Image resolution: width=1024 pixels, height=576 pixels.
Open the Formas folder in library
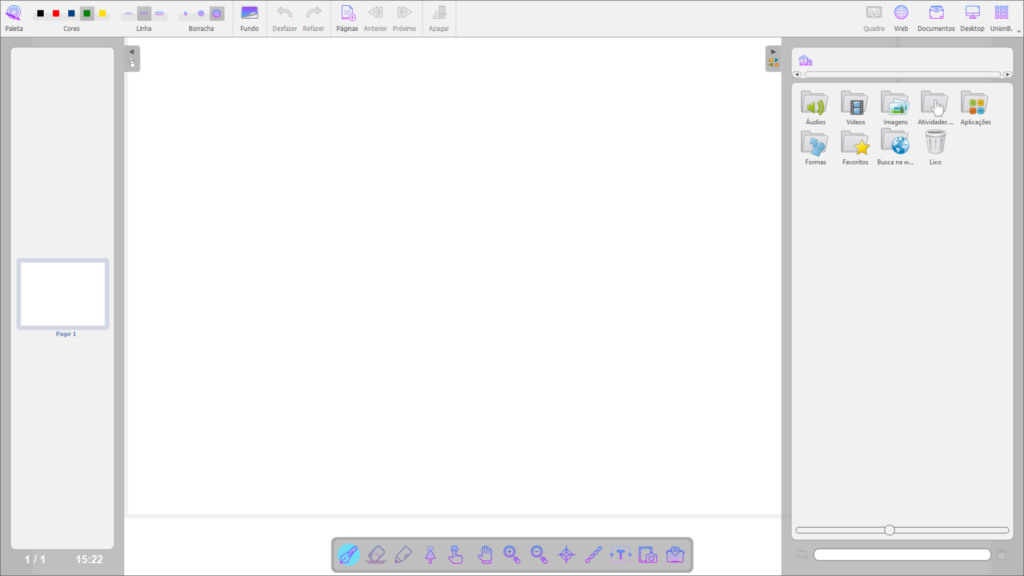[x=815, y=146]
